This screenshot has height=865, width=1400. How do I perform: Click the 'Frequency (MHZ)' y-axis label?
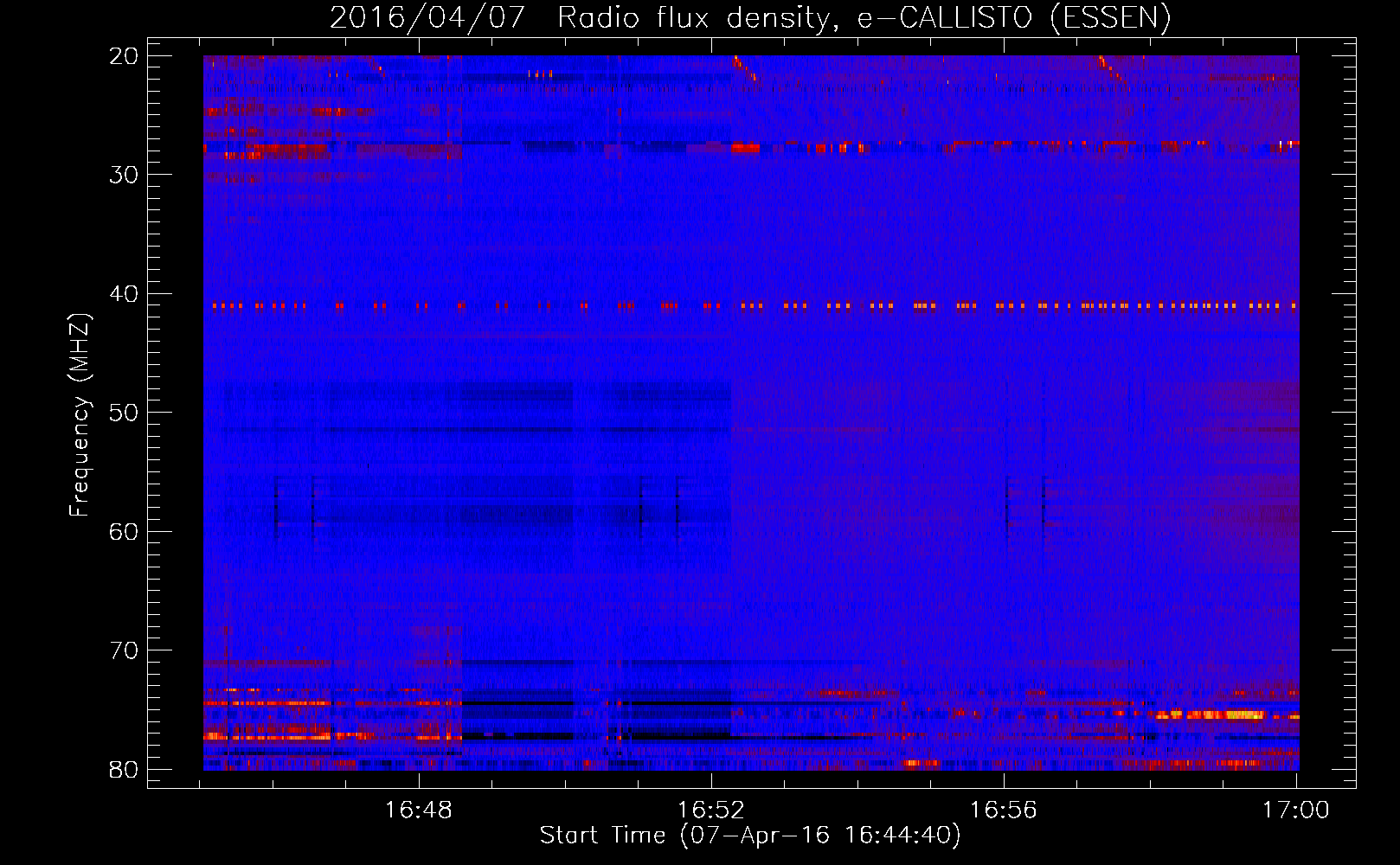point(80,415)
